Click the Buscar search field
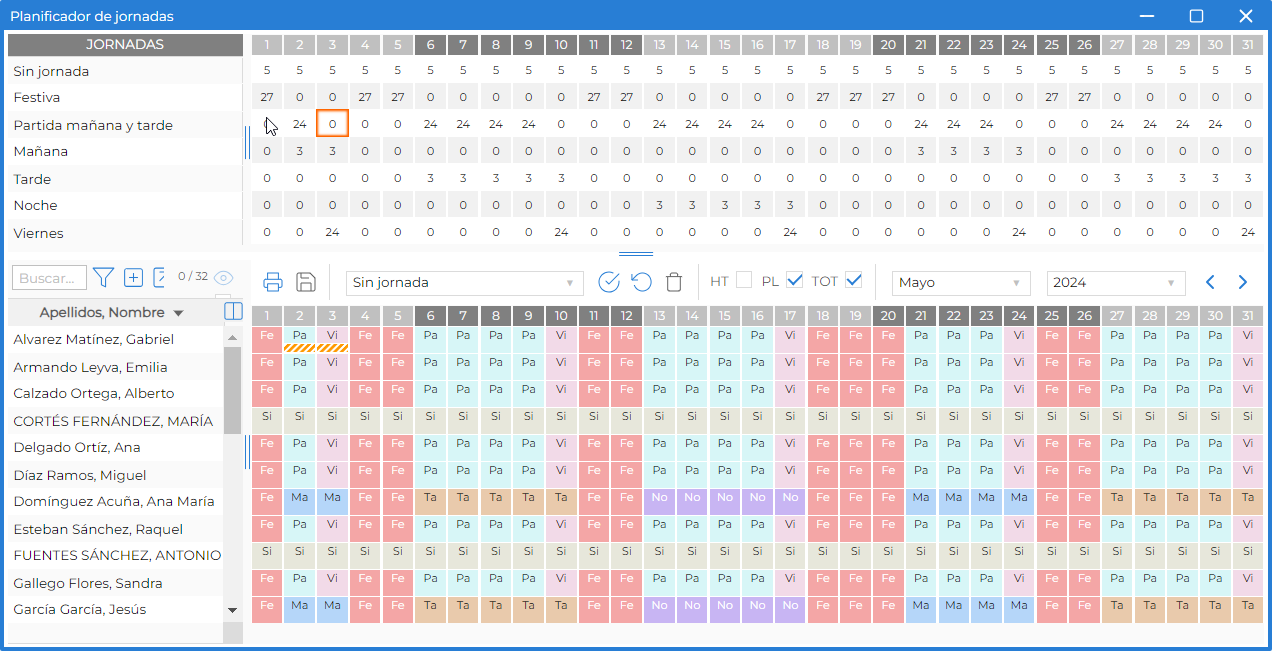 point(49,278)
